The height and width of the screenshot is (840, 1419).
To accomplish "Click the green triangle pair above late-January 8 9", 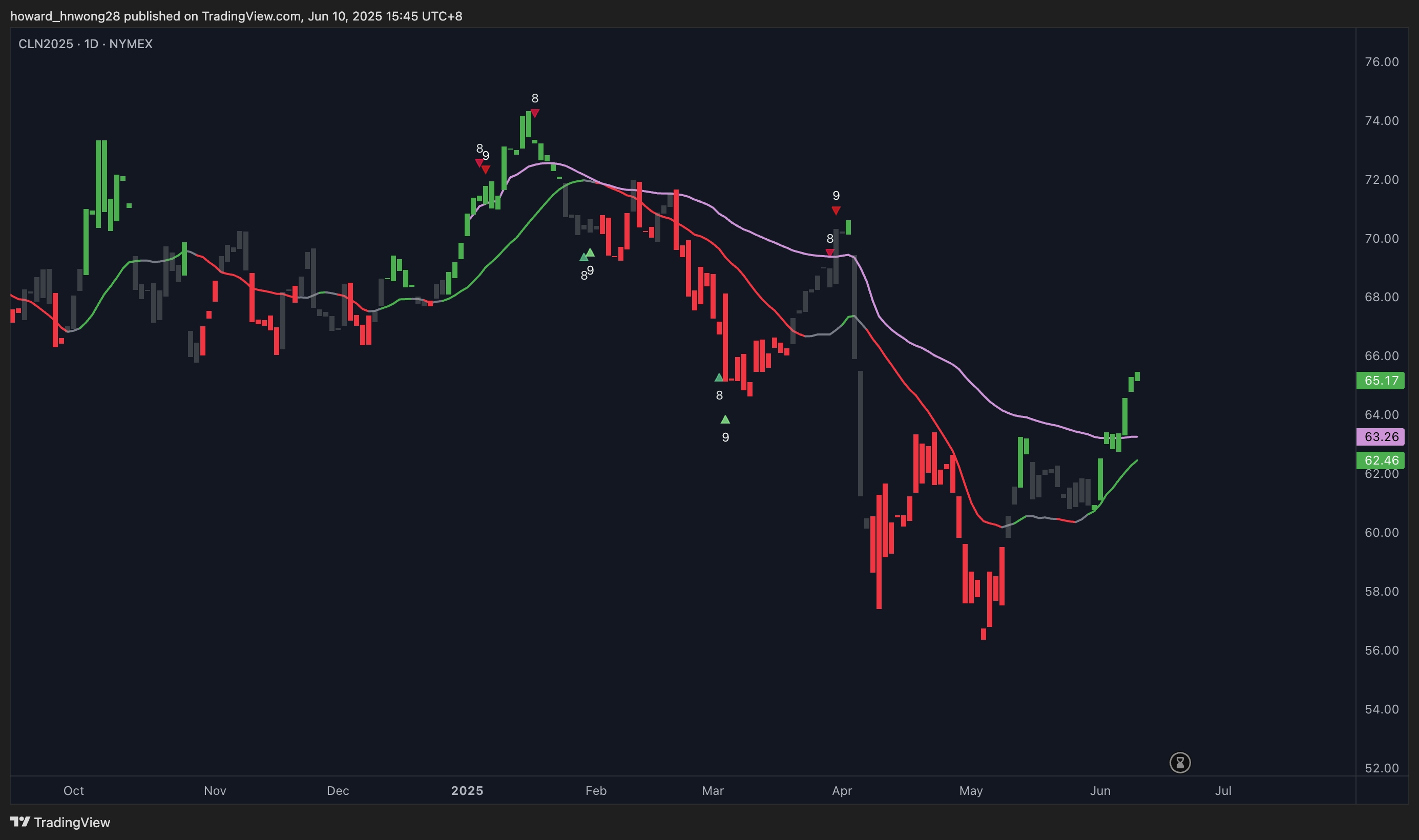I will click(587, 255).
